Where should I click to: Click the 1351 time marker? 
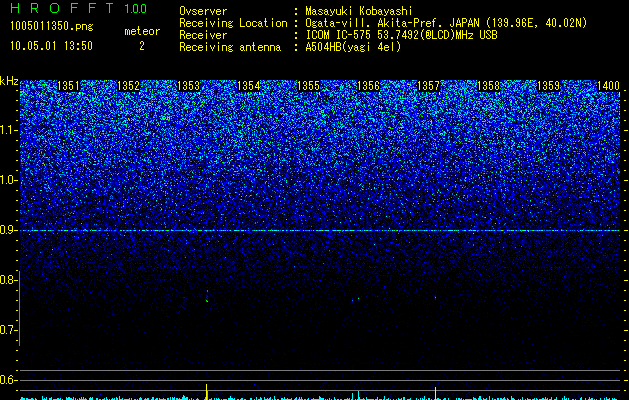coord(68,86)
